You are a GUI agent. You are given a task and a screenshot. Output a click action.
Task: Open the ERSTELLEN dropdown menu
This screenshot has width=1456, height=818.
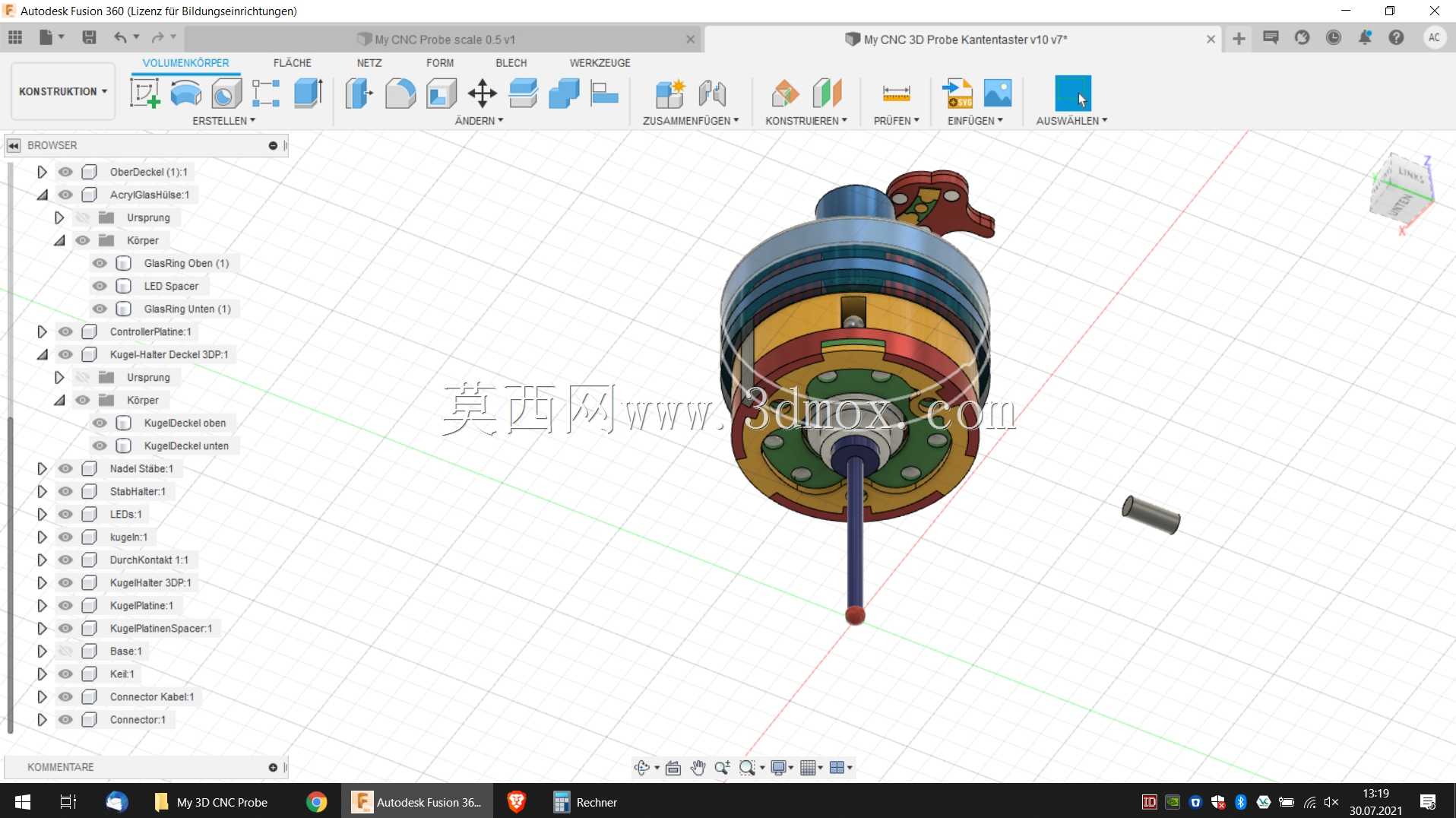click(x=224, y=121)
